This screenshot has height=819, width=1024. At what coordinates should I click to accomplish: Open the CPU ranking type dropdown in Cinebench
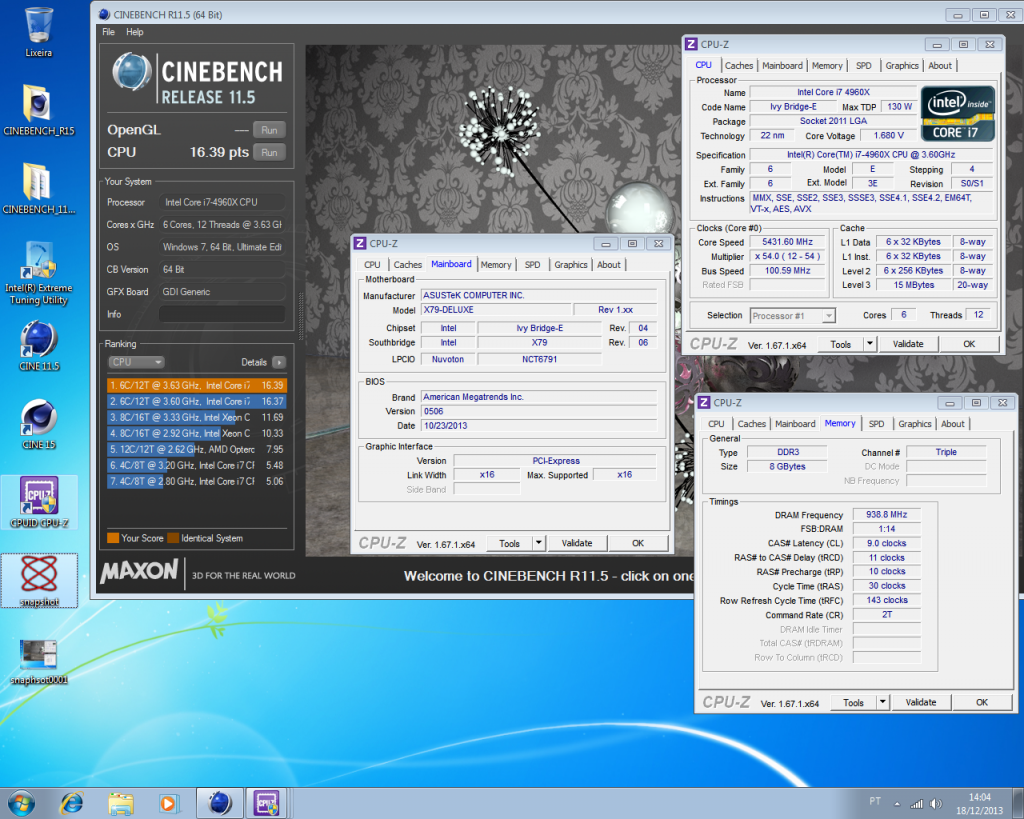[136, 362]
